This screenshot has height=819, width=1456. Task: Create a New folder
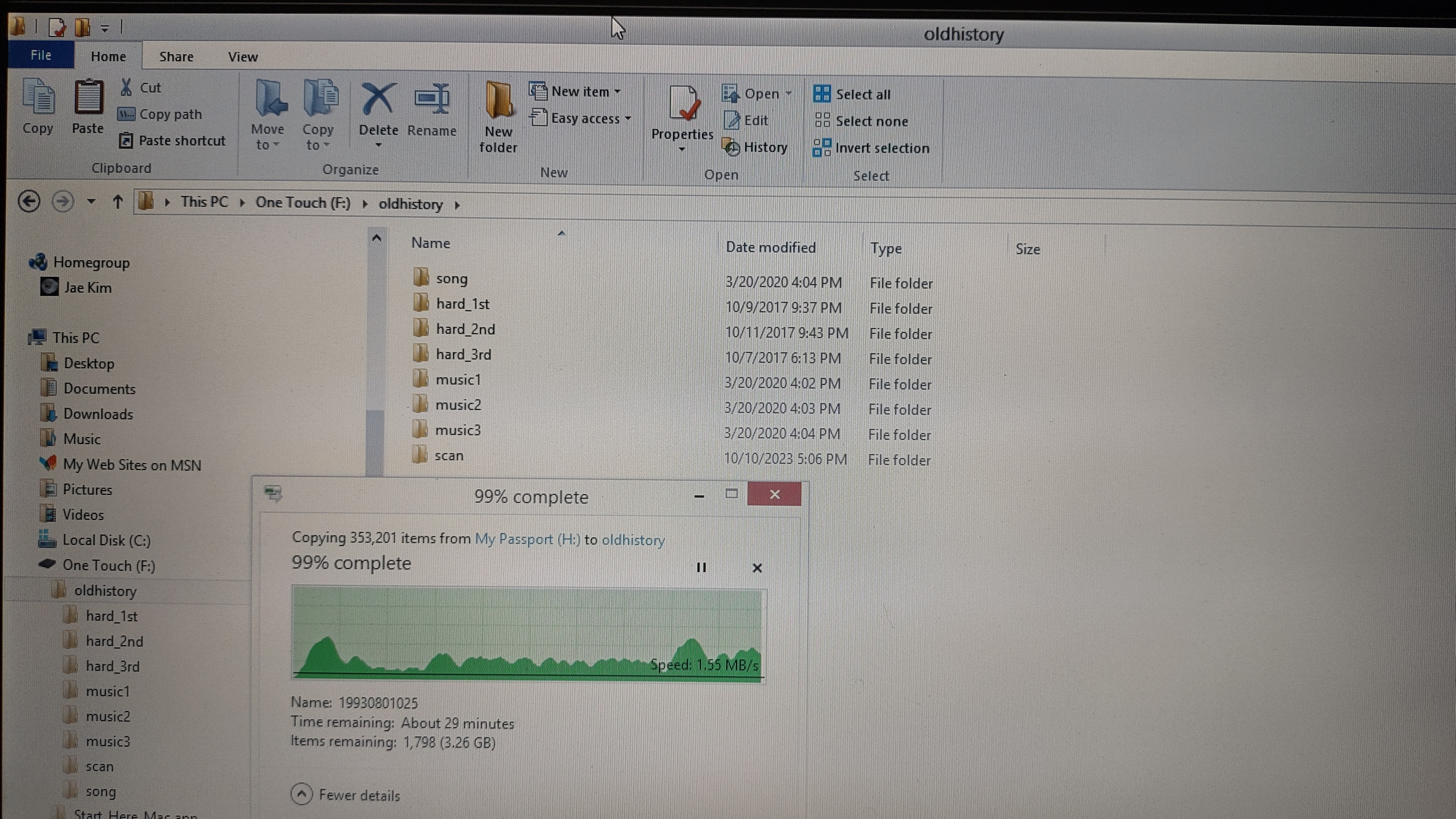[498, 118]
